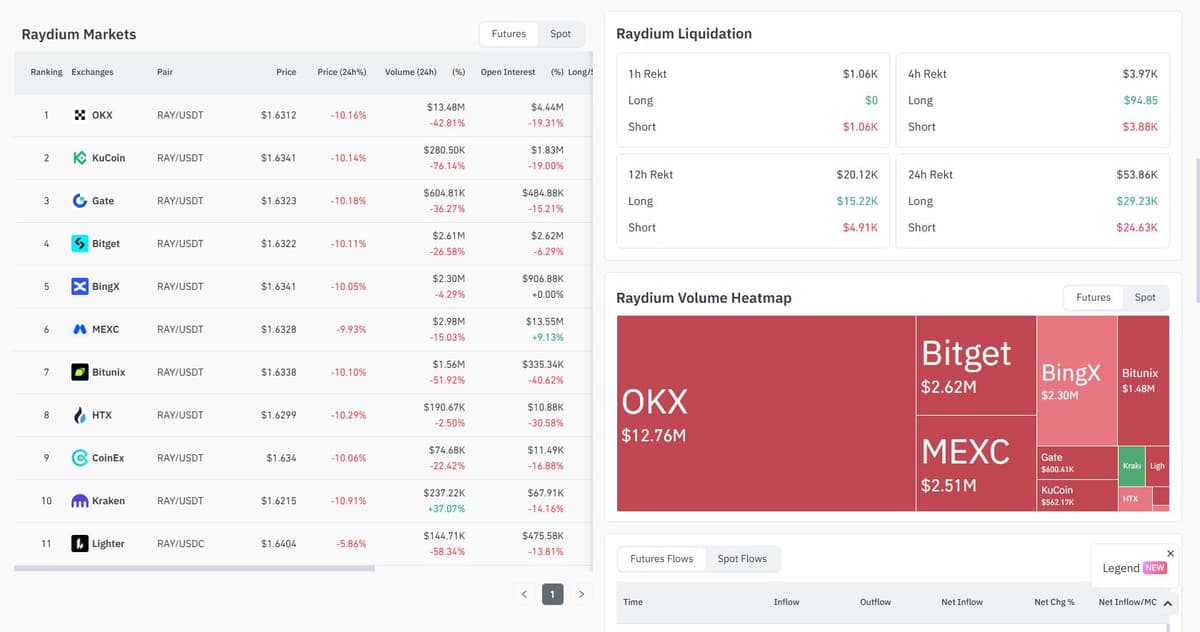Click the MEXC exchange logo
Screen dimensions: 1200x632
point(80,329)
